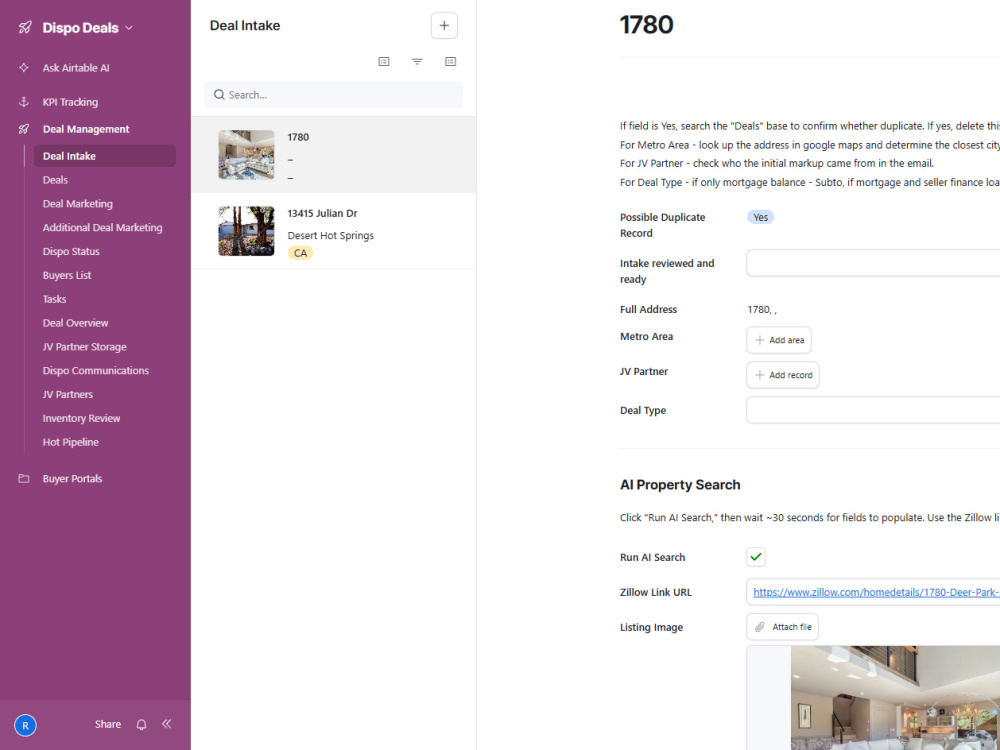Open the Zillow homedetails link
Image resolution: width=1000 pixels, height=750 pixels.
point(876,592)
